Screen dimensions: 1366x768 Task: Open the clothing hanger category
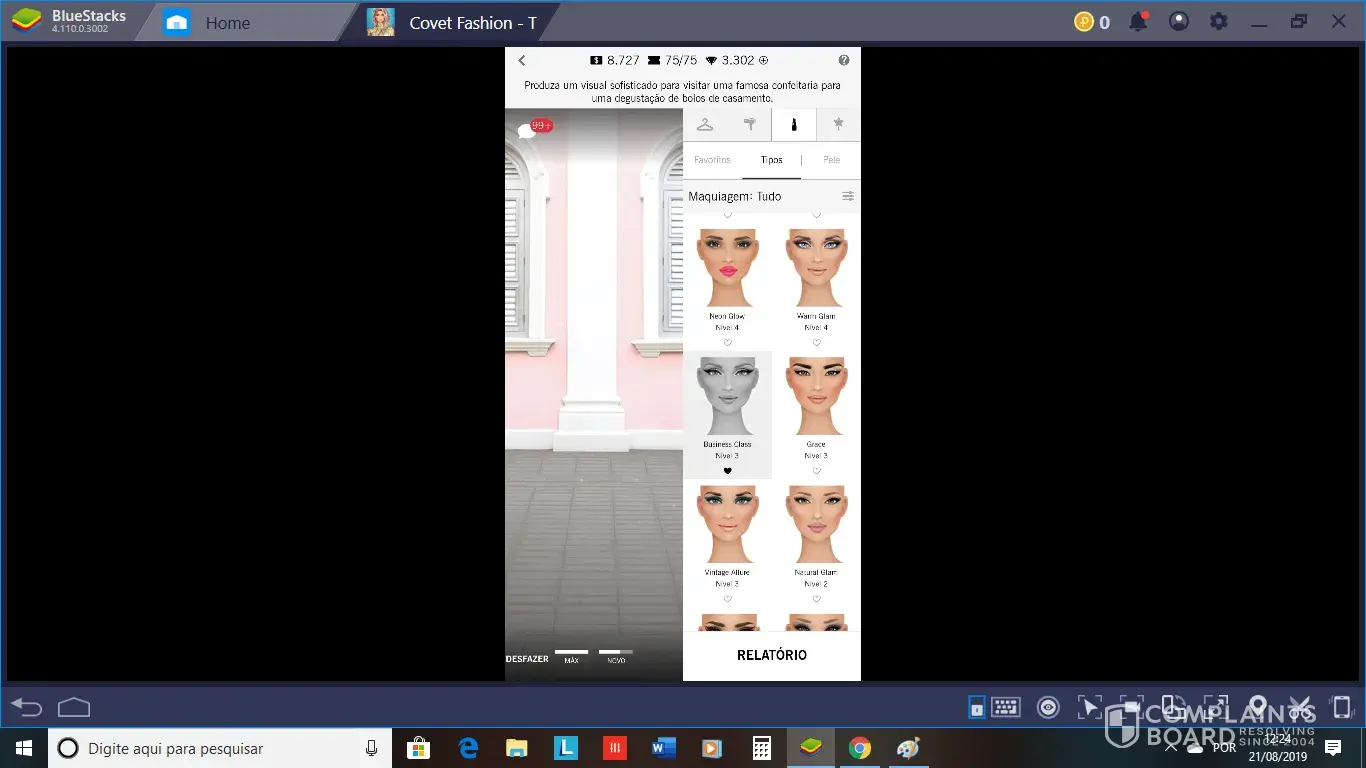point(705,124)
